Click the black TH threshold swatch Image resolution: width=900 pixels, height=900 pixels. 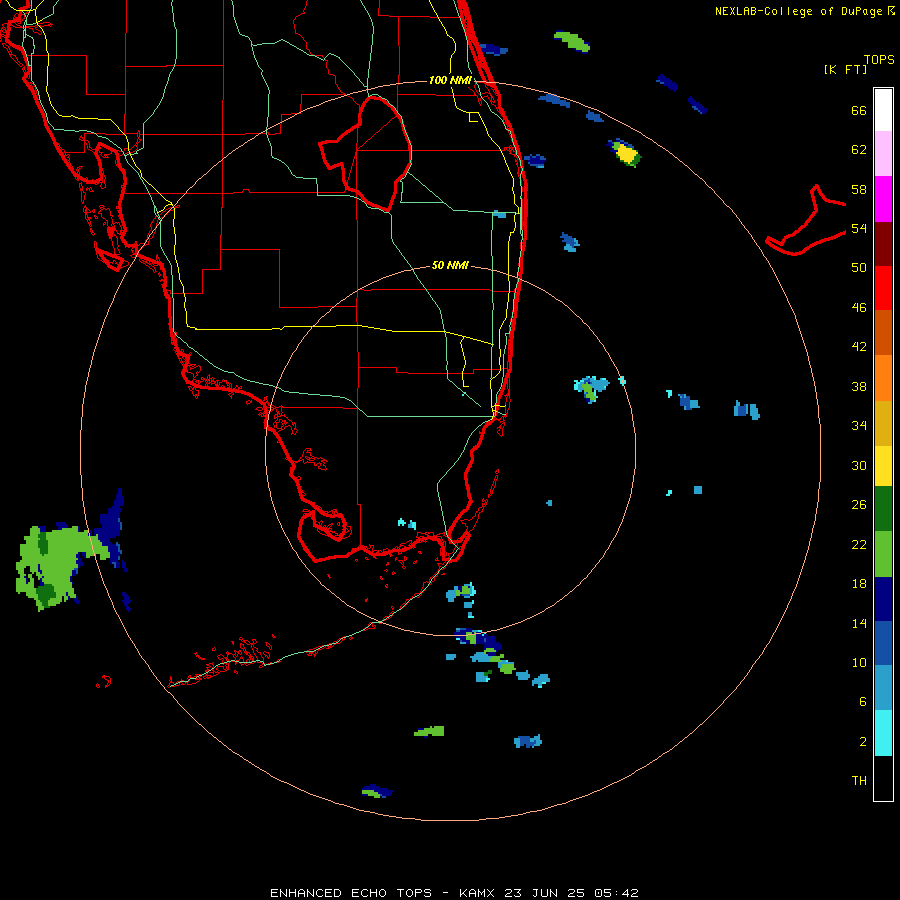(883, 778)
